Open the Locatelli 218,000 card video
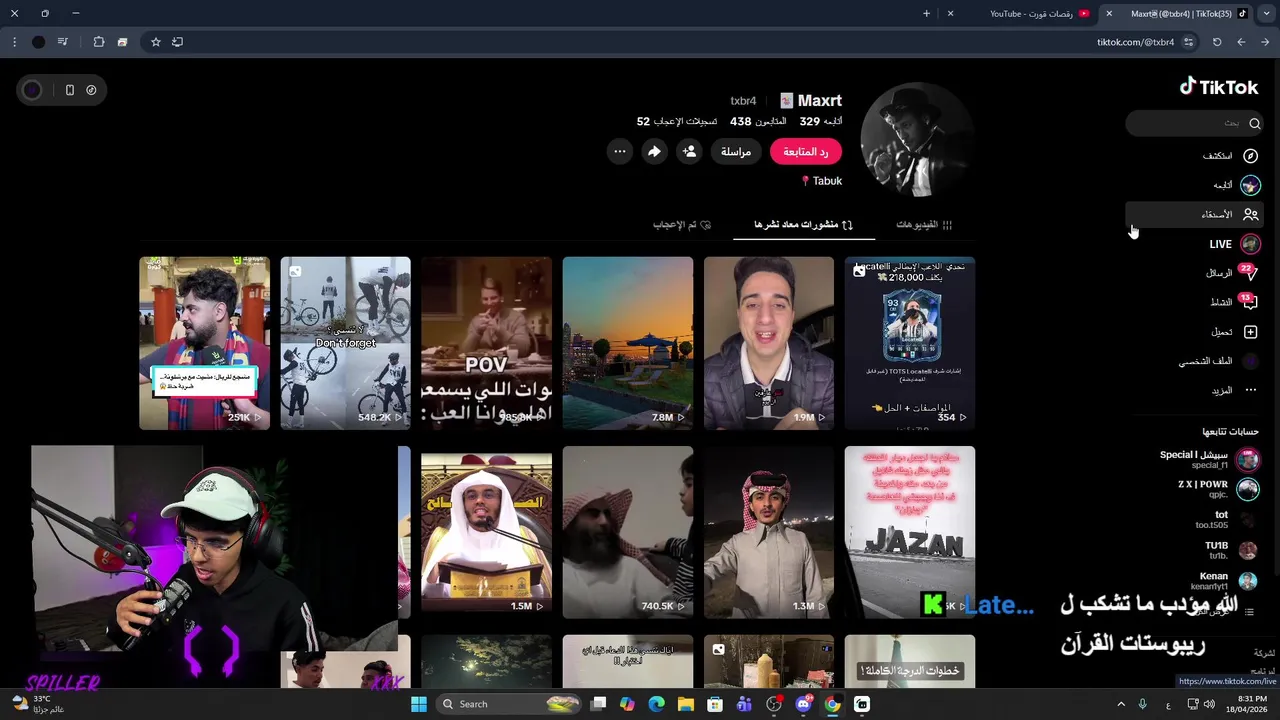The image size is (1280, 720). 910,343
